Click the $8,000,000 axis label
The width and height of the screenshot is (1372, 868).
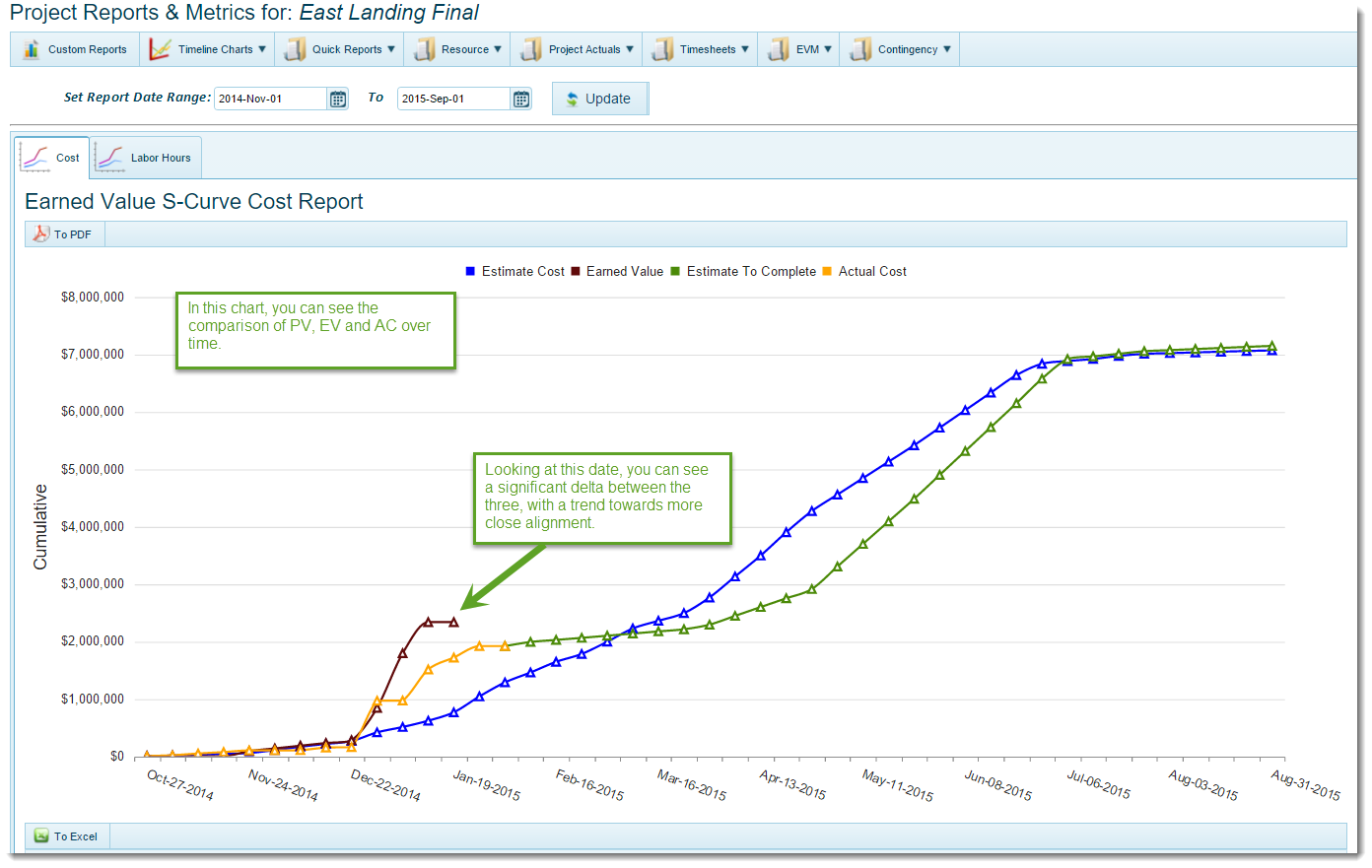93,298
